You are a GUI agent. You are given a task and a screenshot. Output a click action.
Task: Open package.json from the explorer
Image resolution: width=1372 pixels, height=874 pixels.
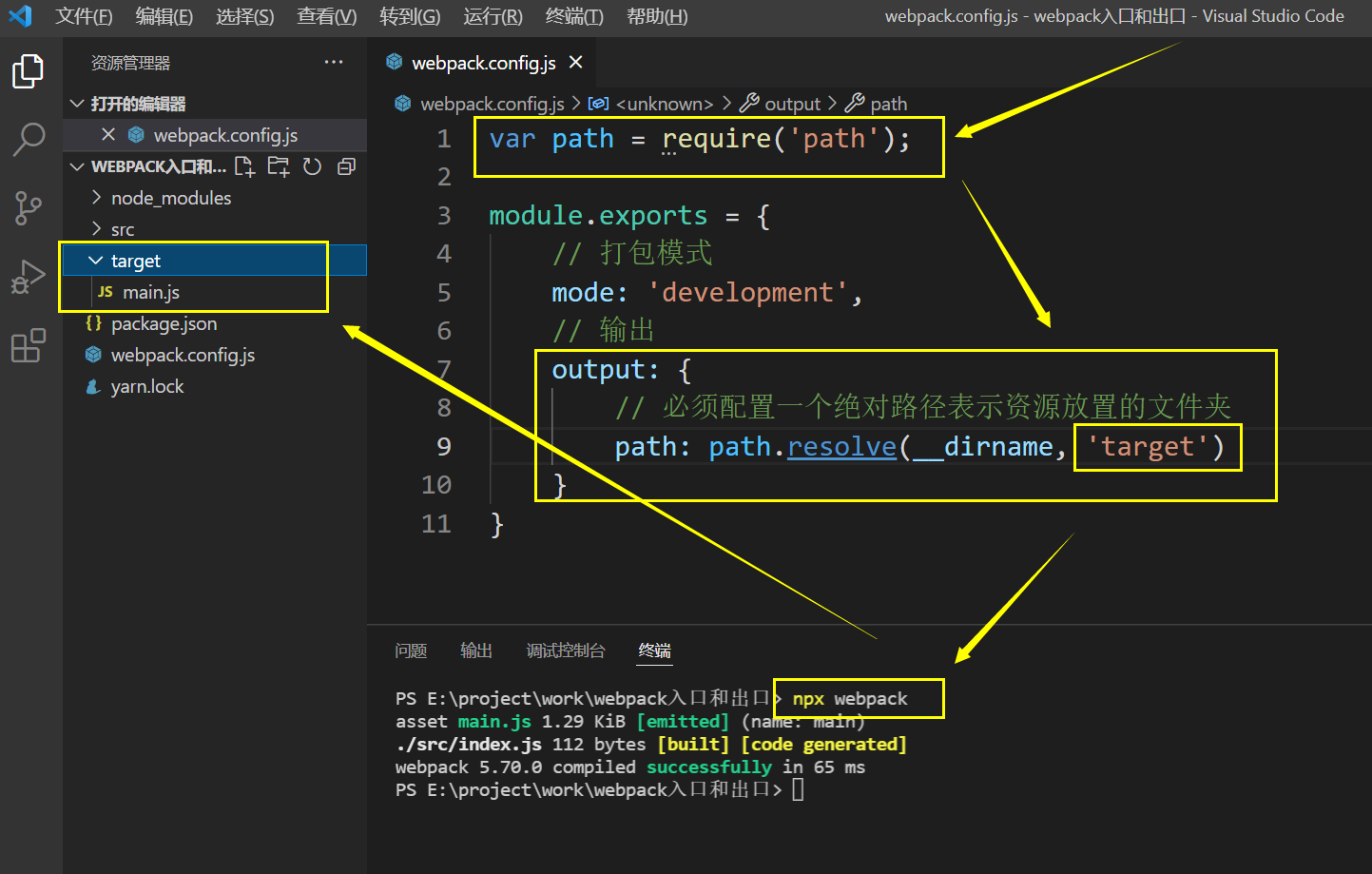[x=164, y=323]
